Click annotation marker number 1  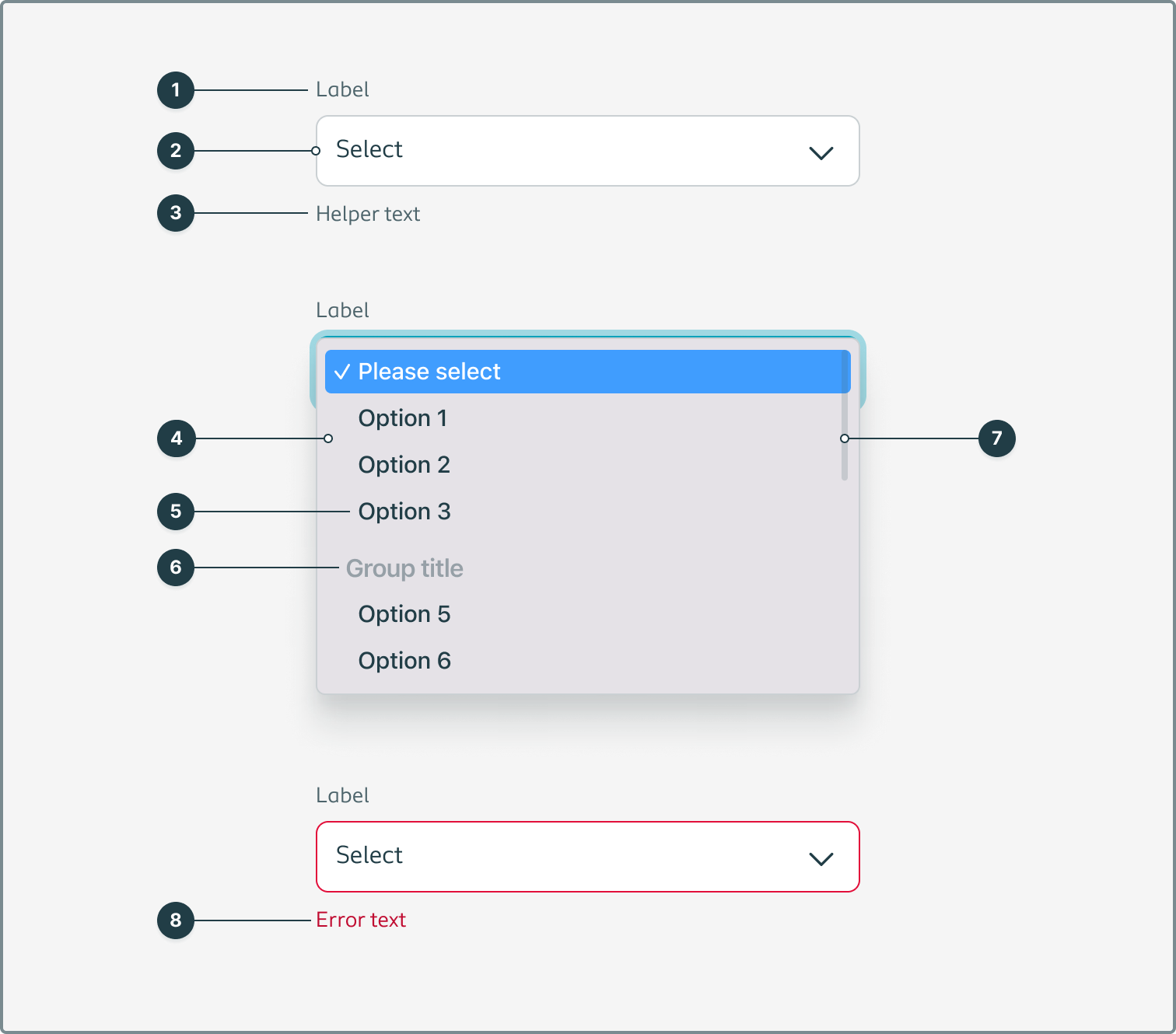pyautogui.click(x=175, y=89)
